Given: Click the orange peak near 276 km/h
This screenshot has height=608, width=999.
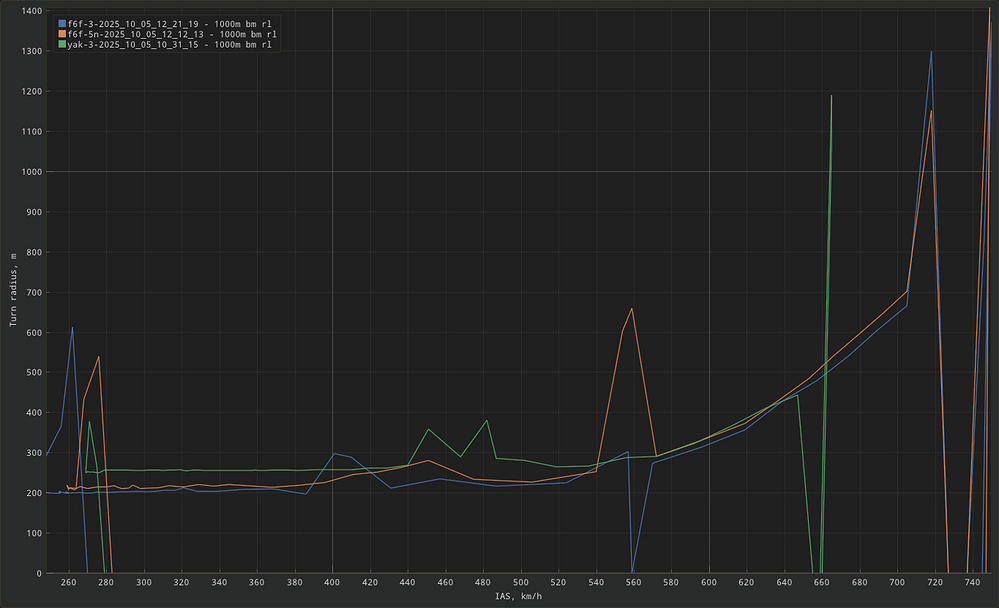Looking at the screenshot, I should point(98,357).
